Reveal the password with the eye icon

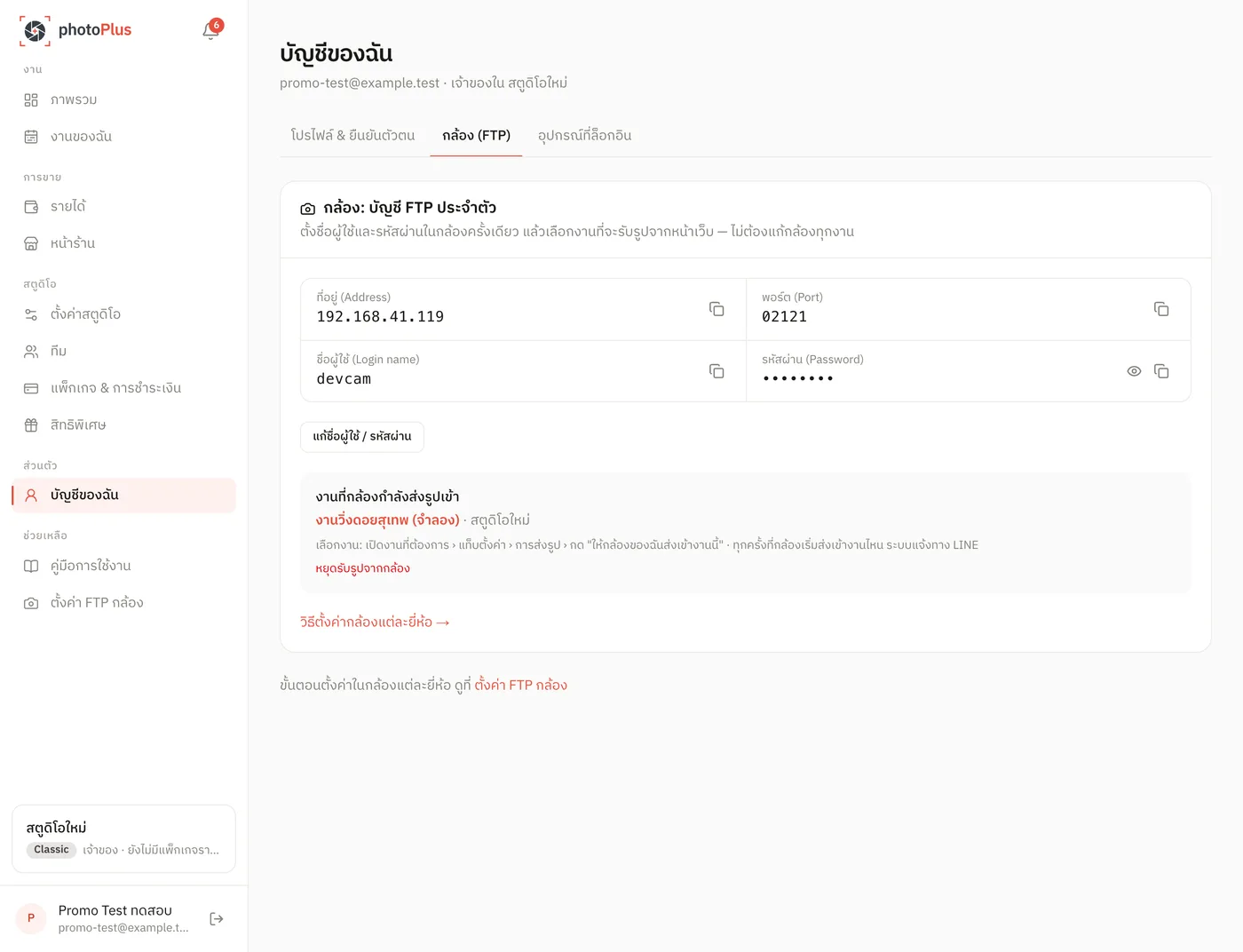click(x=1134, y=371)
